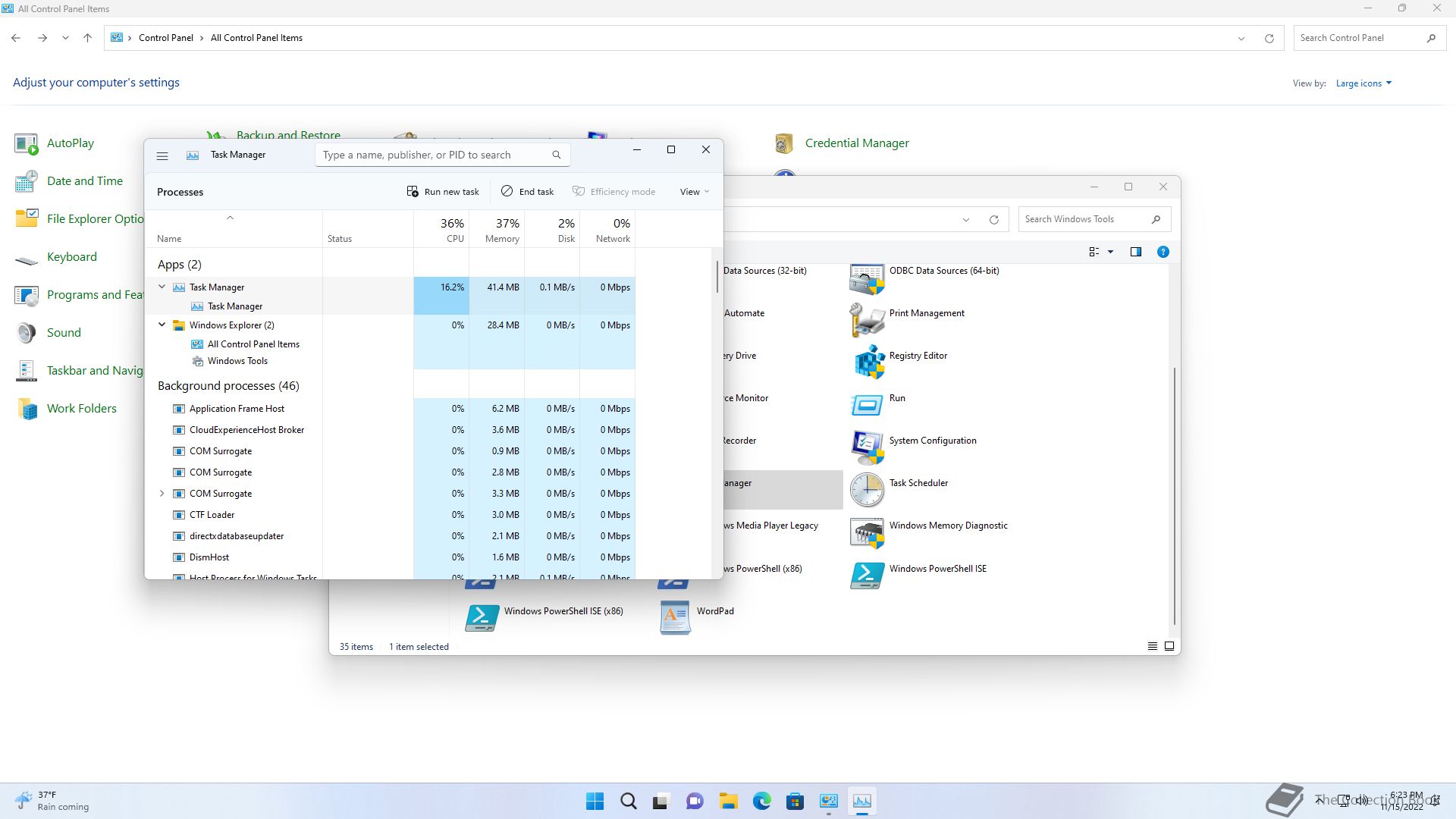The height and width of the screenshot is (819, 1456).
Task: Collapse the Windows Explorer (2) group
Action: point(162,325)
